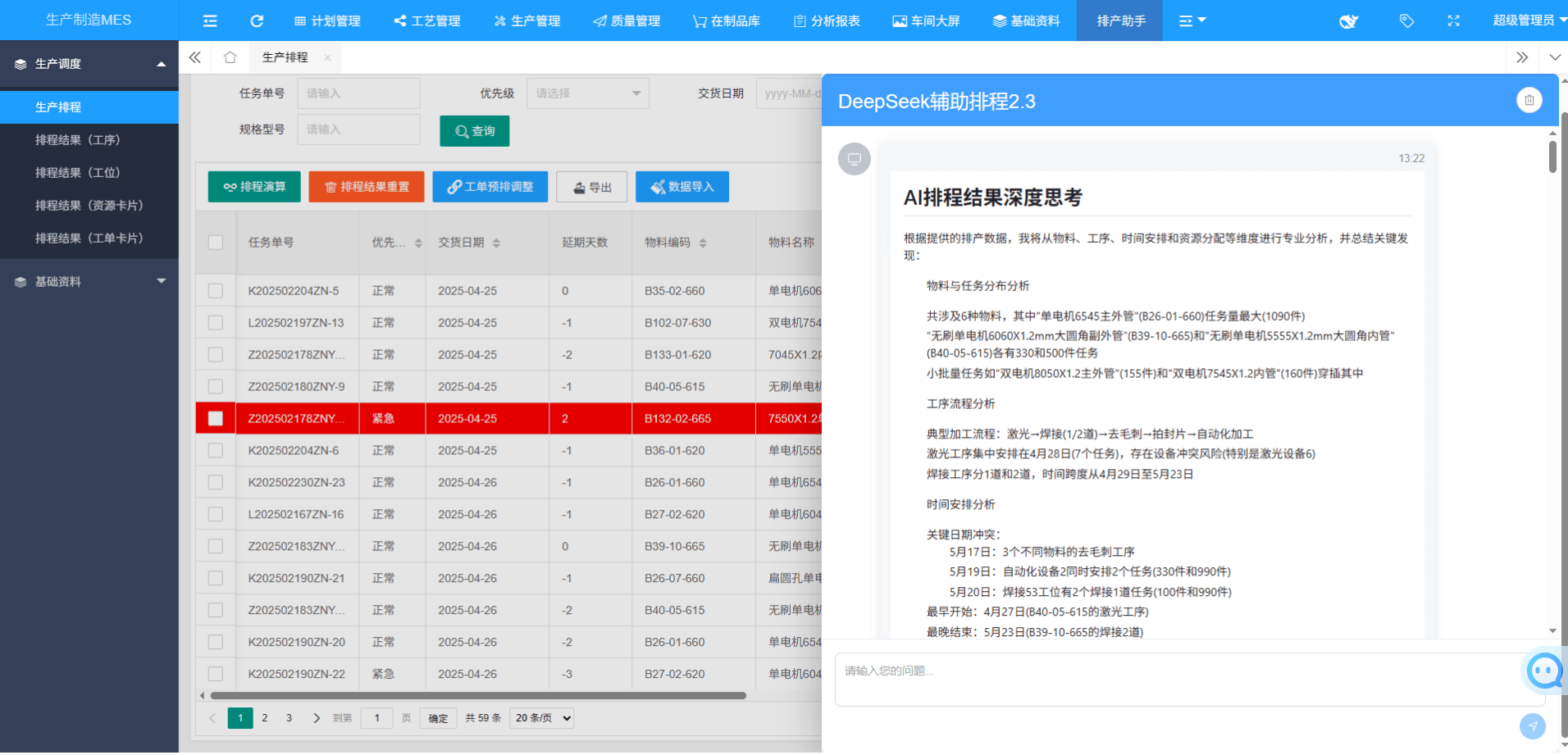Open the floating chat assistant robot icon
The image size is (1568, 755).
tap(1544, 671)
